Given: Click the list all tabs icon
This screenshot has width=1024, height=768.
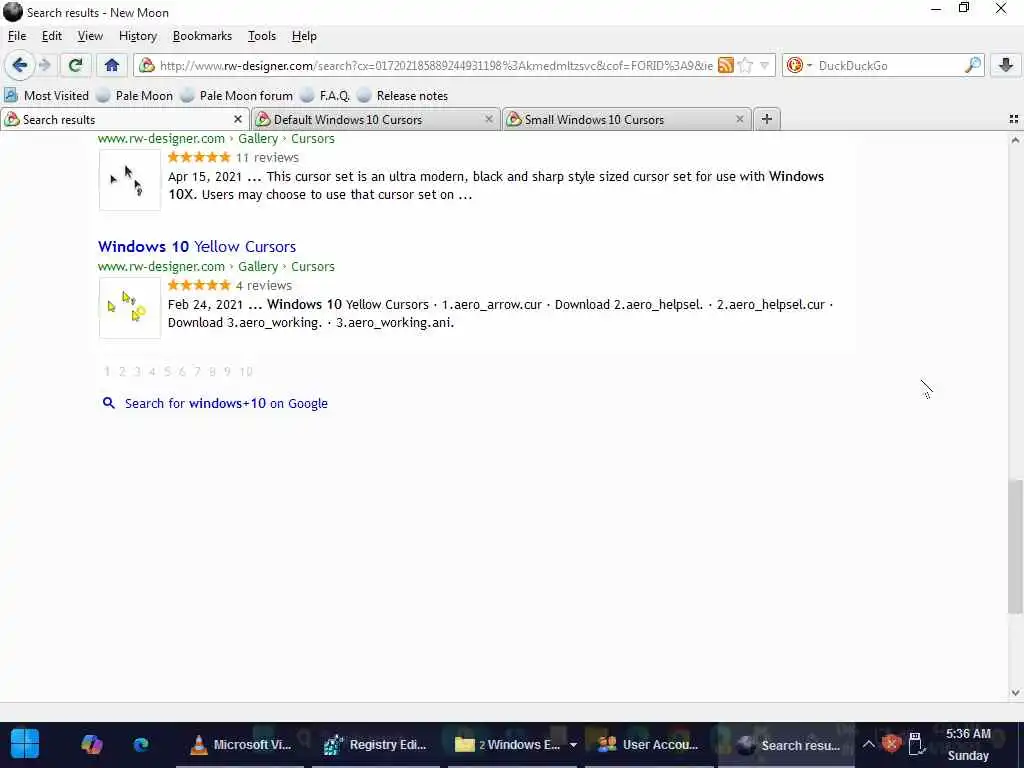Looking at the screenshot, I should coord(1014,119).
